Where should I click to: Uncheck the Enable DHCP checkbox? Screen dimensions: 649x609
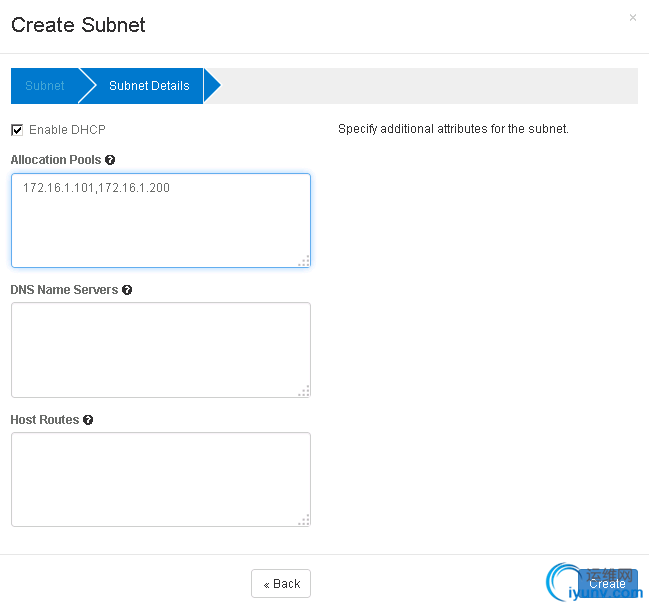(17, 130)
